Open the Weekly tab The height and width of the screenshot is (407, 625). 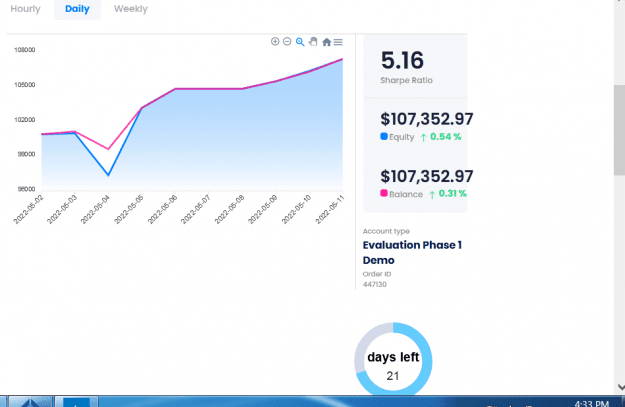tap(131, 9)
